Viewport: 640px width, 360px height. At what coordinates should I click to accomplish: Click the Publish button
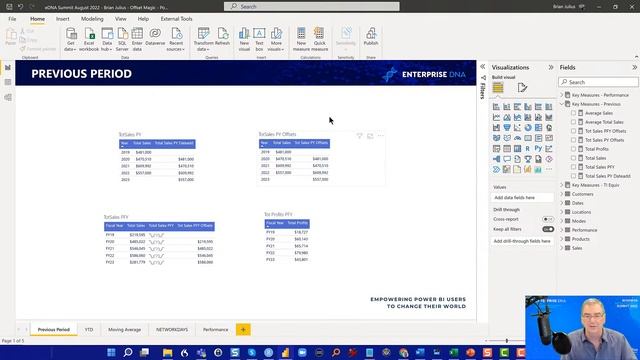(x=371, y=37)
